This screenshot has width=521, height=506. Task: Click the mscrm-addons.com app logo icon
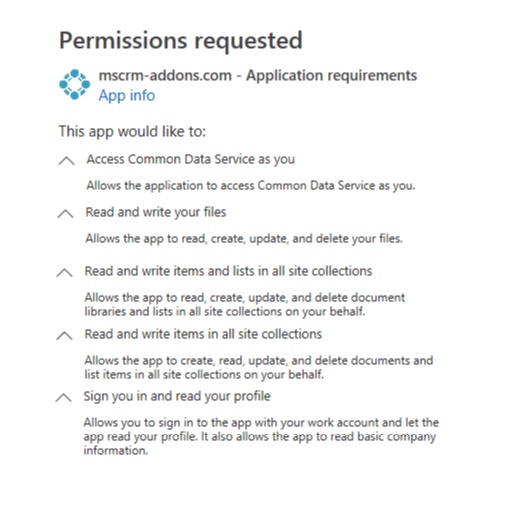click(75, 84)
